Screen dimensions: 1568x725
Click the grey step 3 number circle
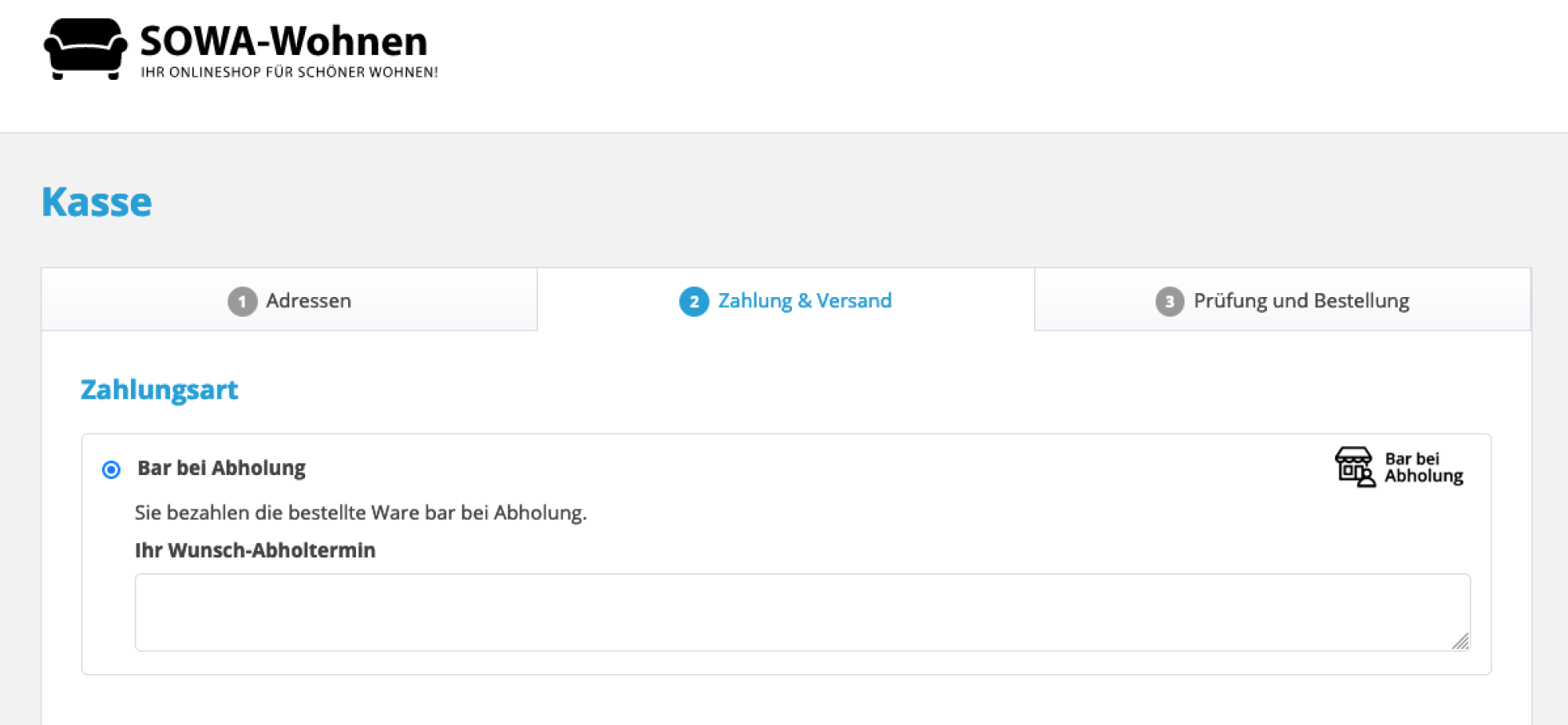pyautogui.click(x=1169, y=302)
